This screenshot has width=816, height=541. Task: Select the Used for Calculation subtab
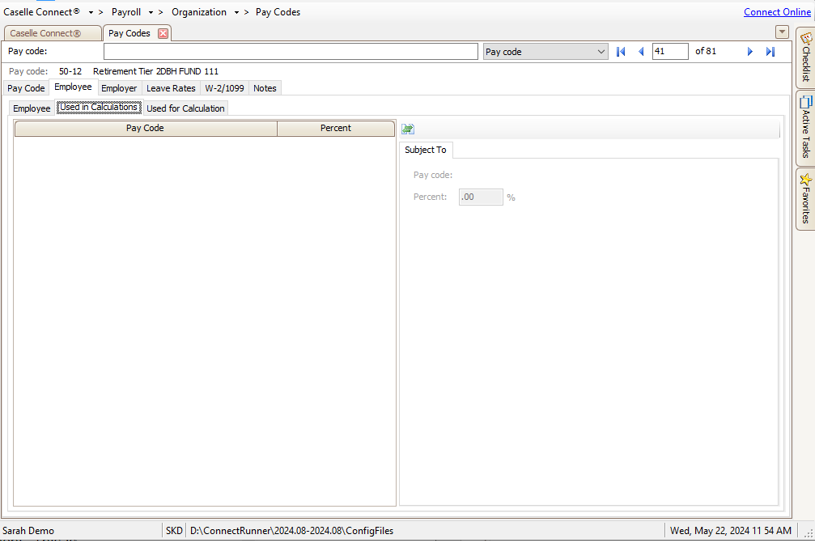186,108
